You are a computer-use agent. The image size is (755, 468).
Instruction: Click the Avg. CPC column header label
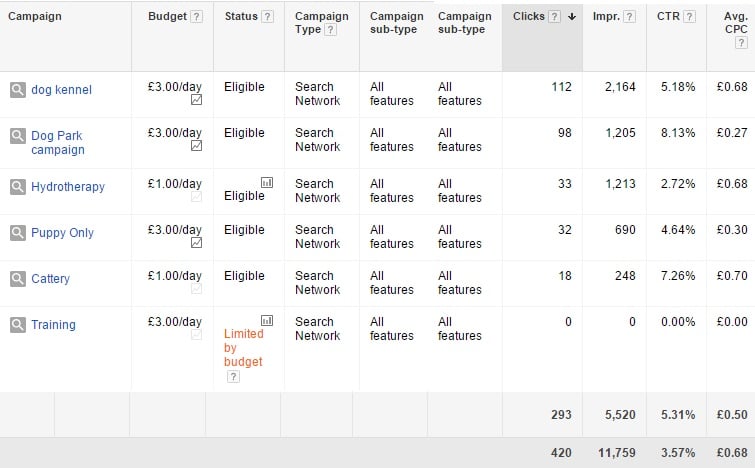tap(736, 23)
